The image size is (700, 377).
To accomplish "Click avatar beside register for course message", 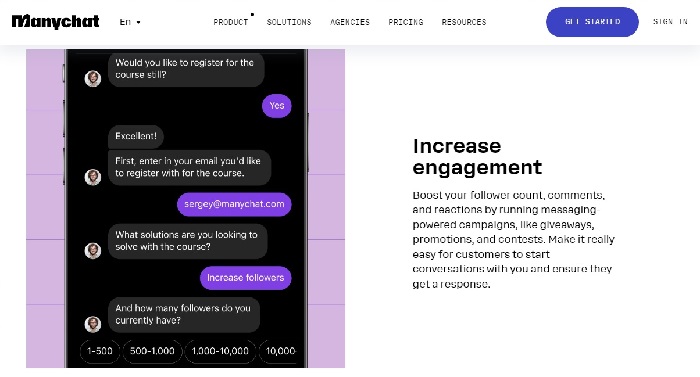I will click(93, 79).
